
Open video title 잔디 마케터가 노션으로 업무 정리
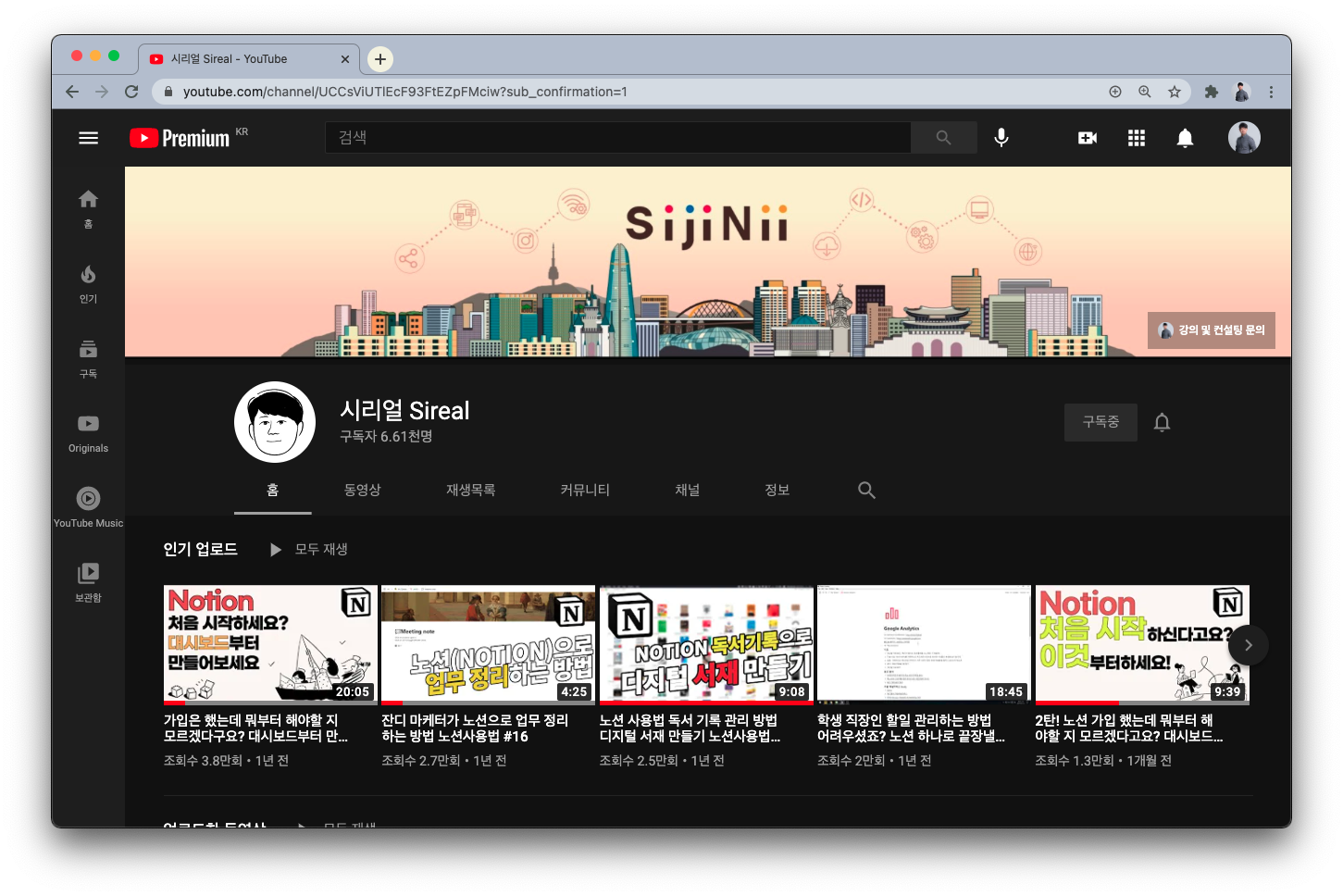(x=475, y=728)
